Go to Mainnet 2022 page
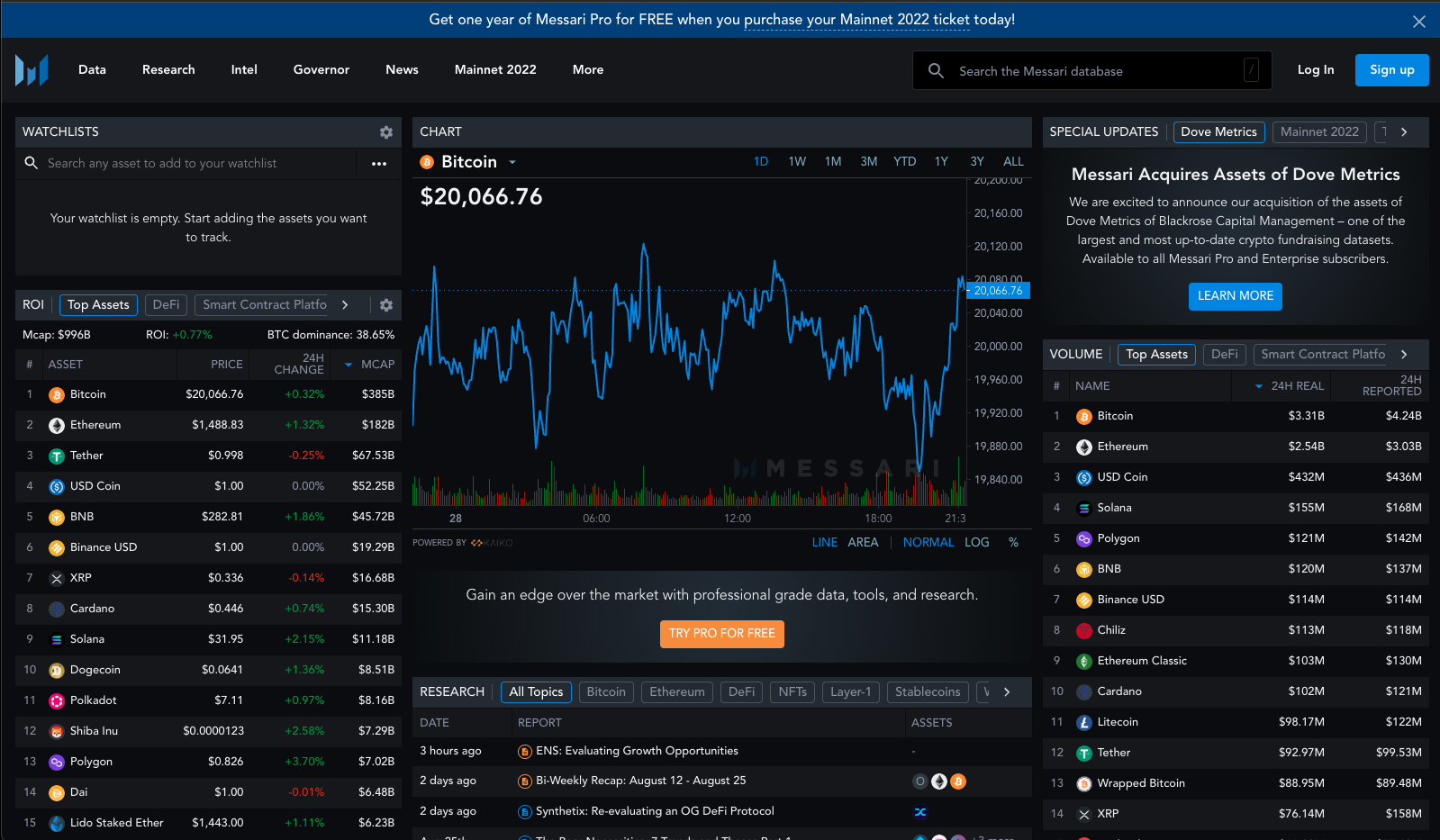This screenshot has height=840, width=1440. coord(495,70)
